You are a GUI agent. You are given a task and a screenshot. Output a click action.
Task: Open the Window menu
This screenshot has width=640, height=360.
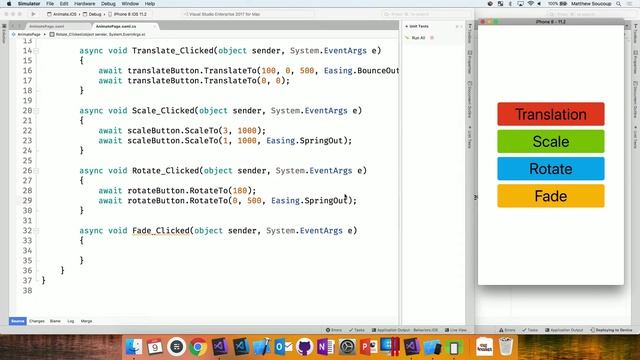click(130, 4)
